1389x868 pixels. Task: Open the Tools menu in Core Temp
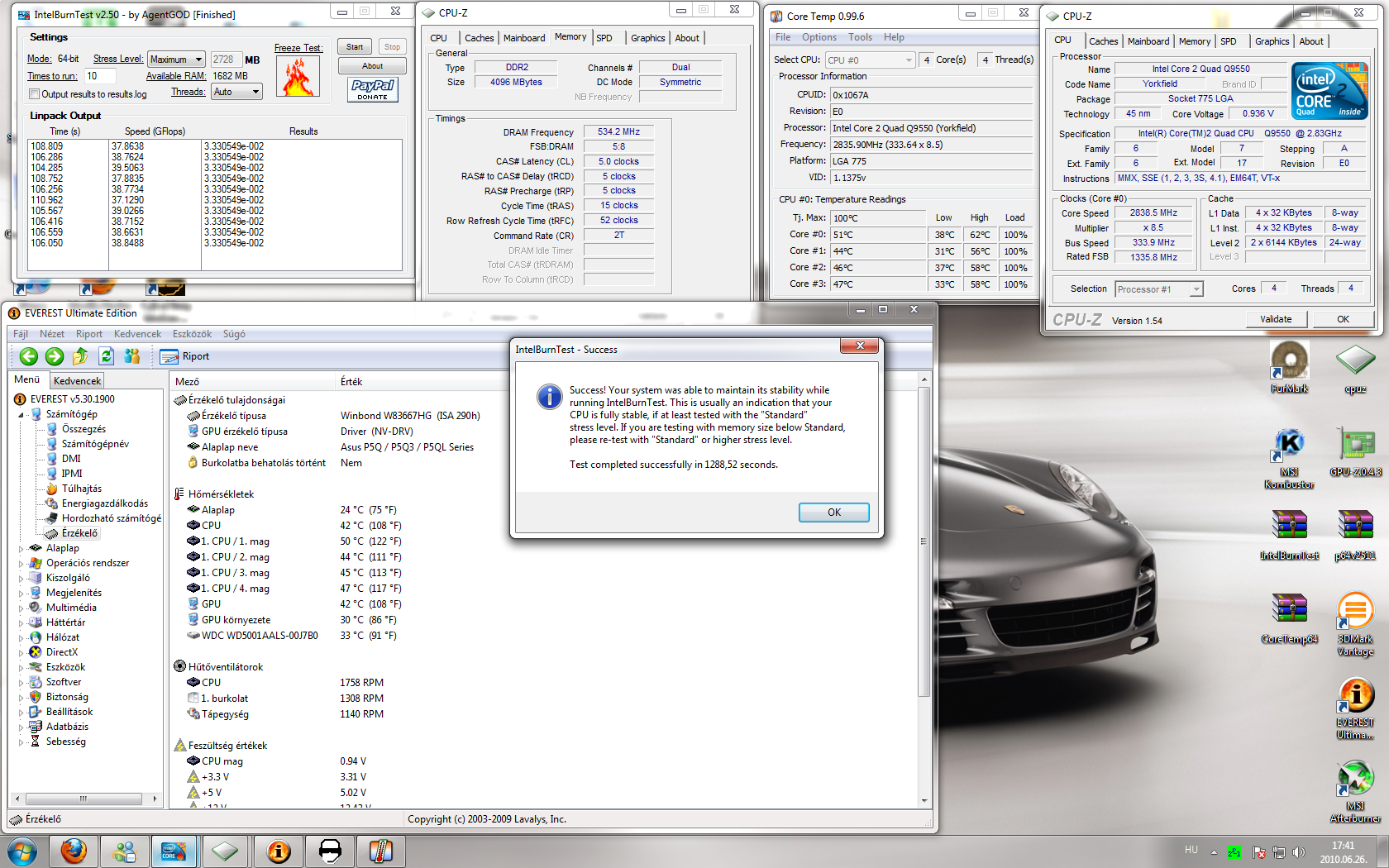click(x=860, y=37)
